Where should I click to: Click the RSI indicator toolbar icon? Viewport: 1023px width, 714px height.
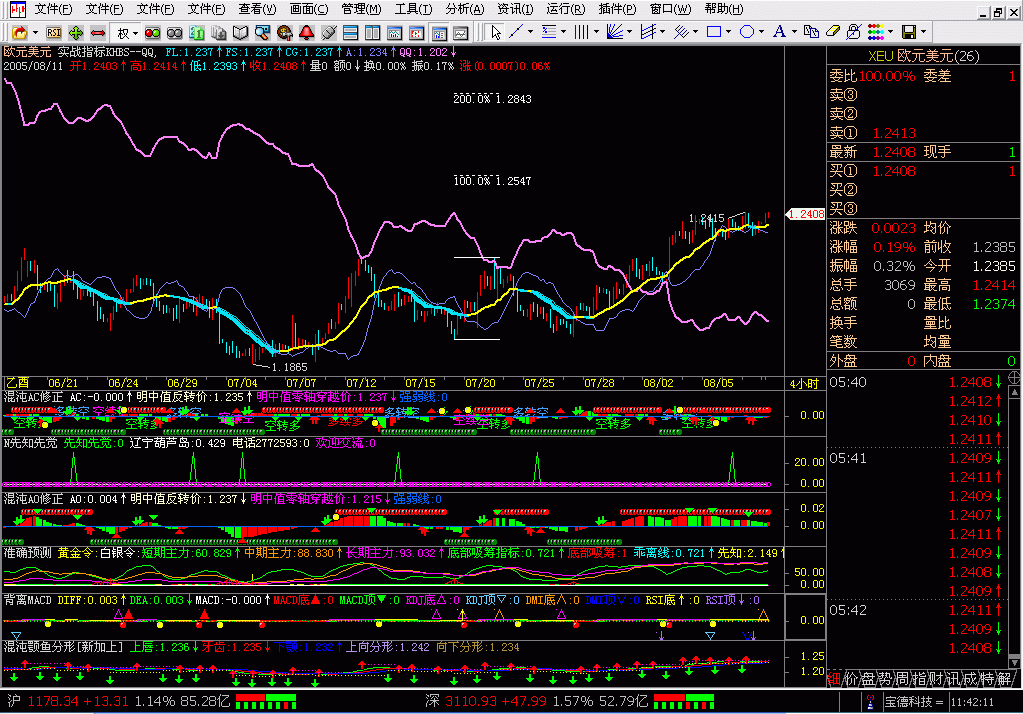click(x=54, y=32)
